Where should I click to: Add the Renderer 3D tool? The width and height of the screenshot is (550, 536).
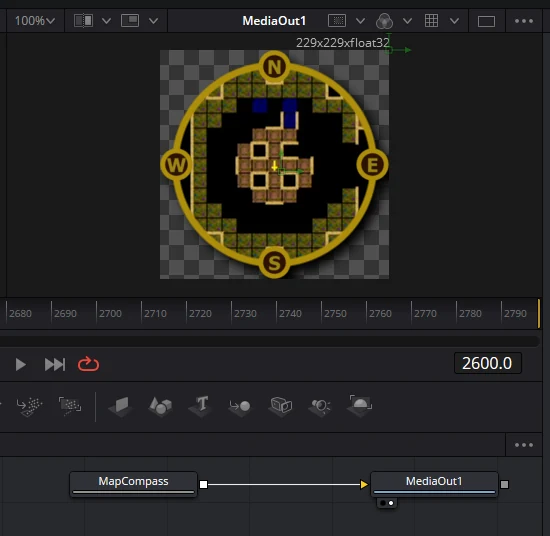[360, 406]
